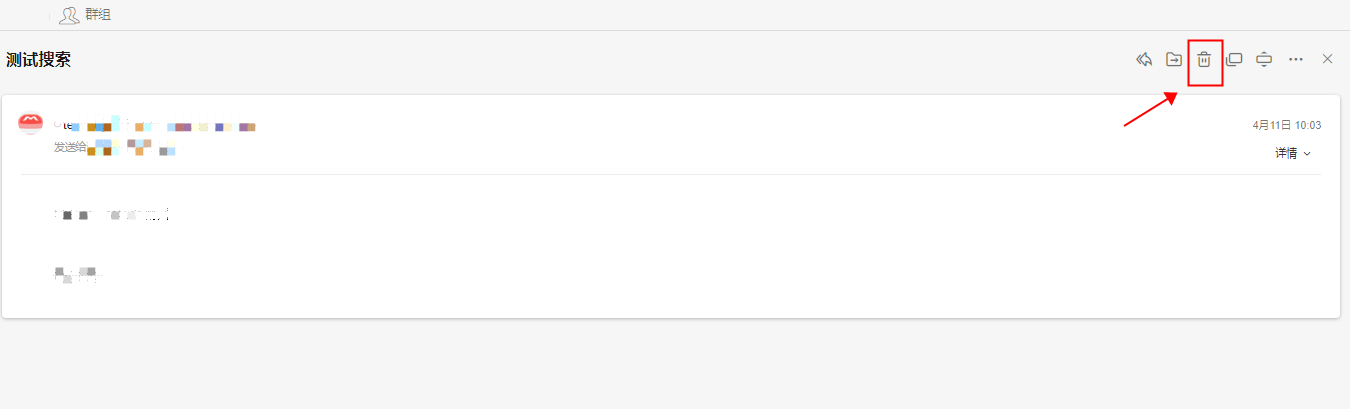
Task: Click the 4月11日 10:03 timestamp
Action: 1287,126
